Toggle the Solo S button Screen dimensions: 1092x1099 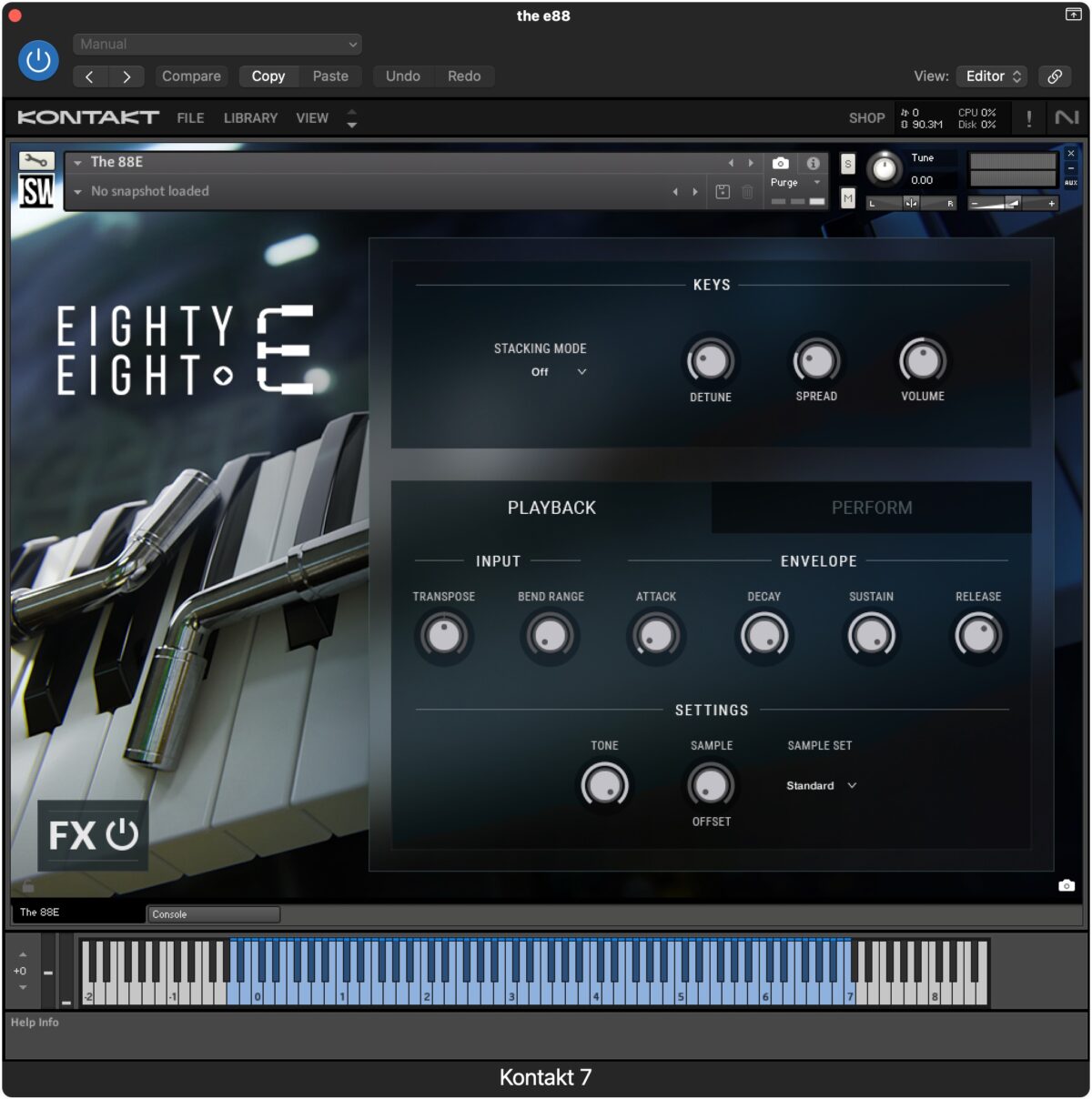coord(848,164)
